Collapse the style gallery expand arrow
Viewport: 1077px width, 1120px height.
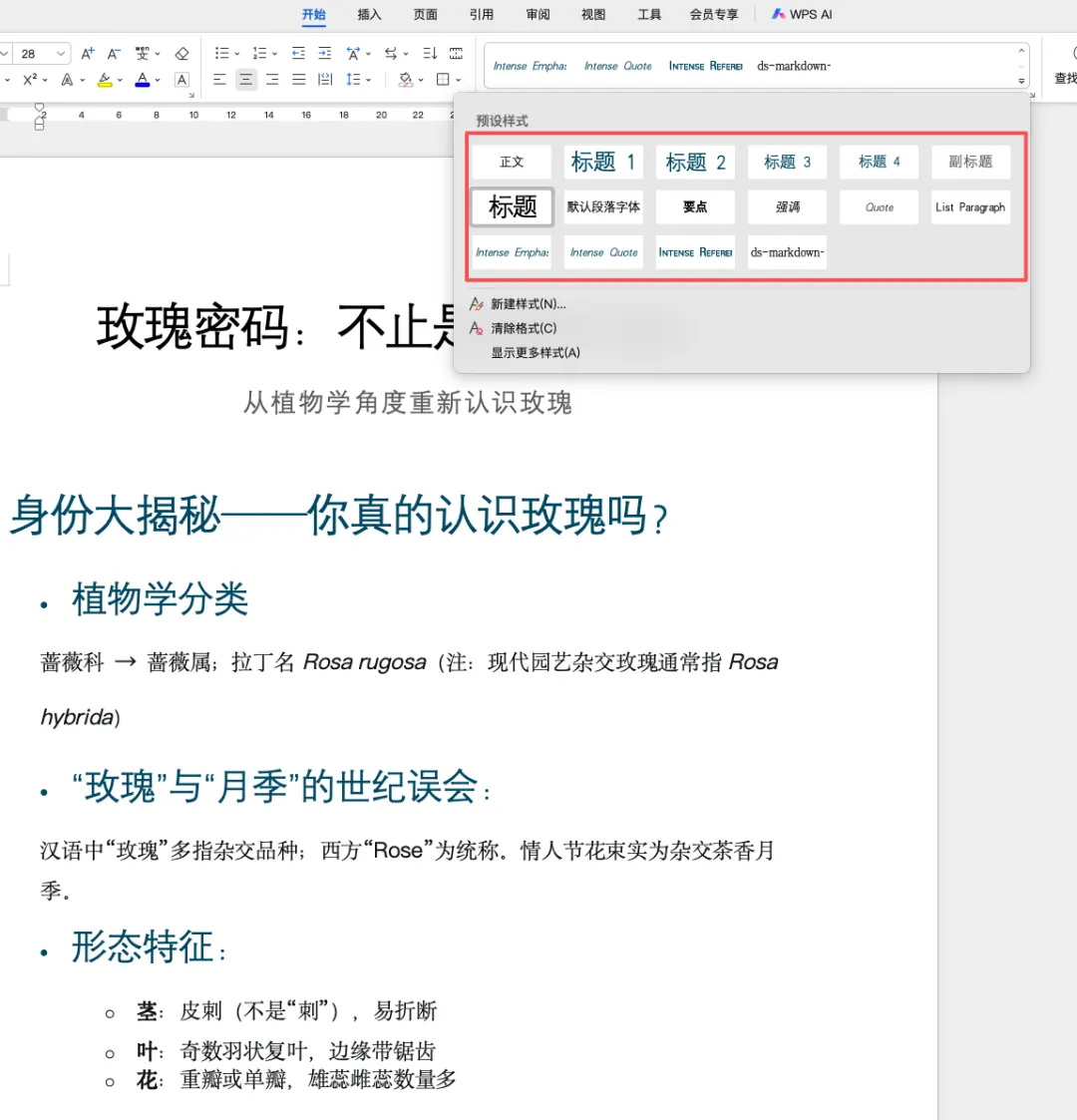1021,81
